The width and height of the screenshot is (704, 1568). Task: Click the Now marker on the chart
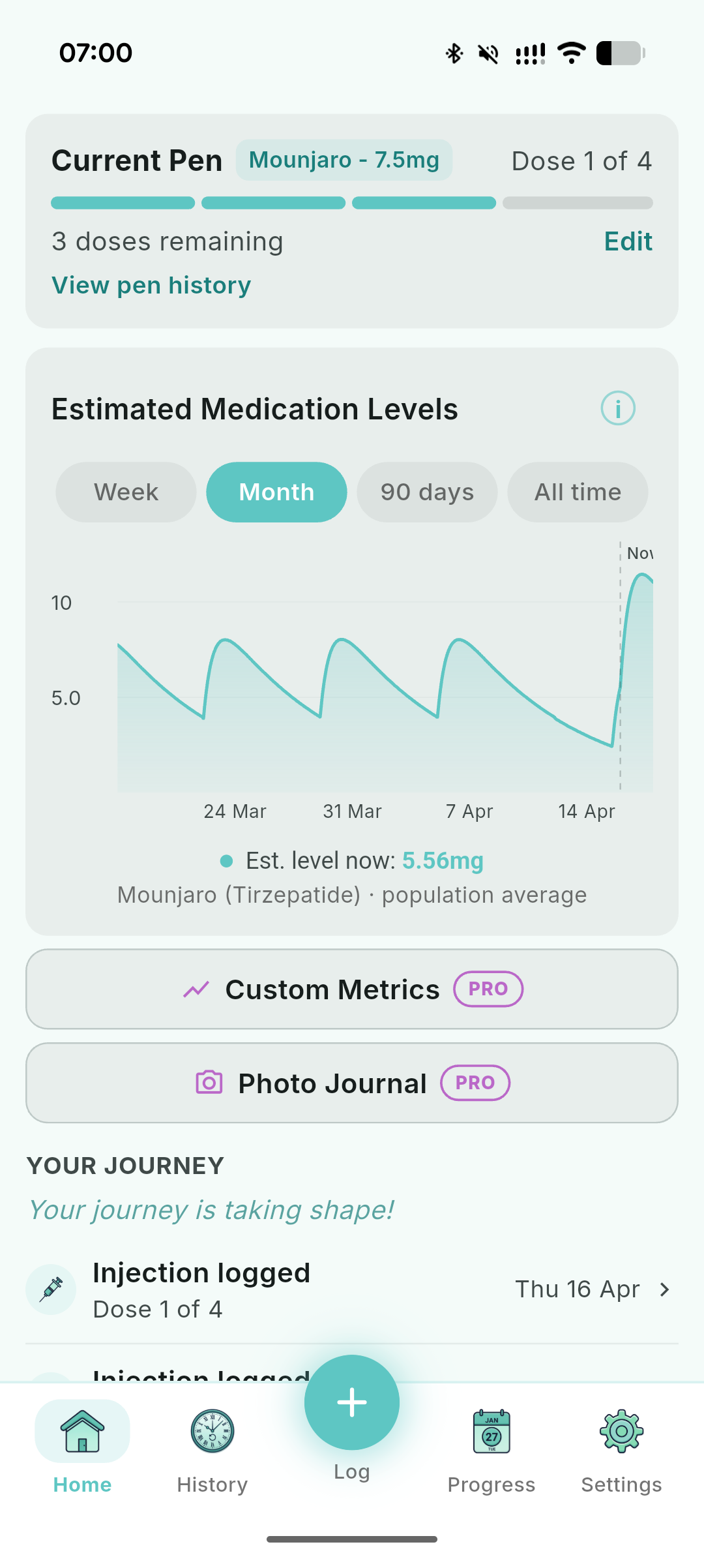pos(638,553)
